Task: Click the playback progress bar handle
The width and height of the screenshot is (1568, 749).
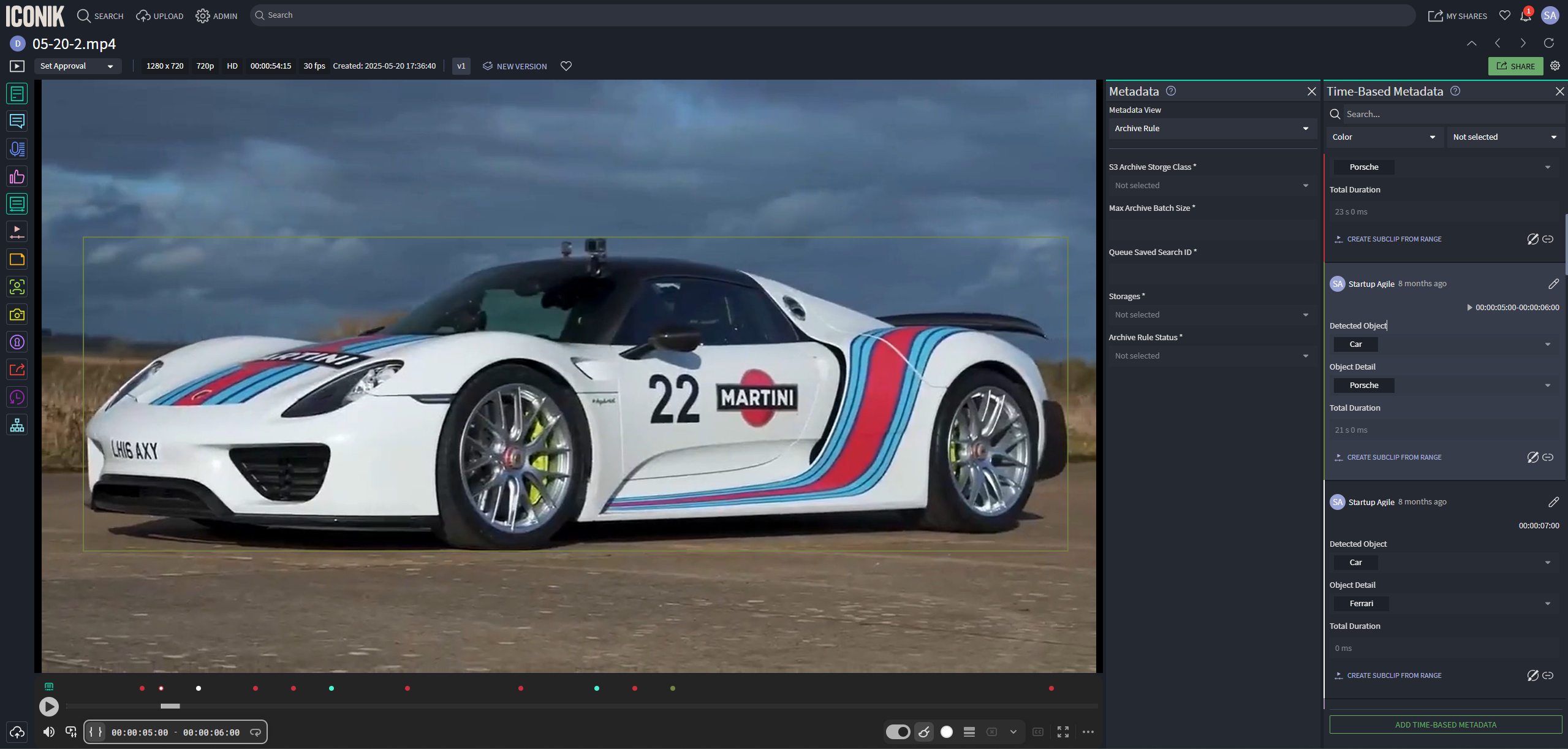Action: pos(170,706)
